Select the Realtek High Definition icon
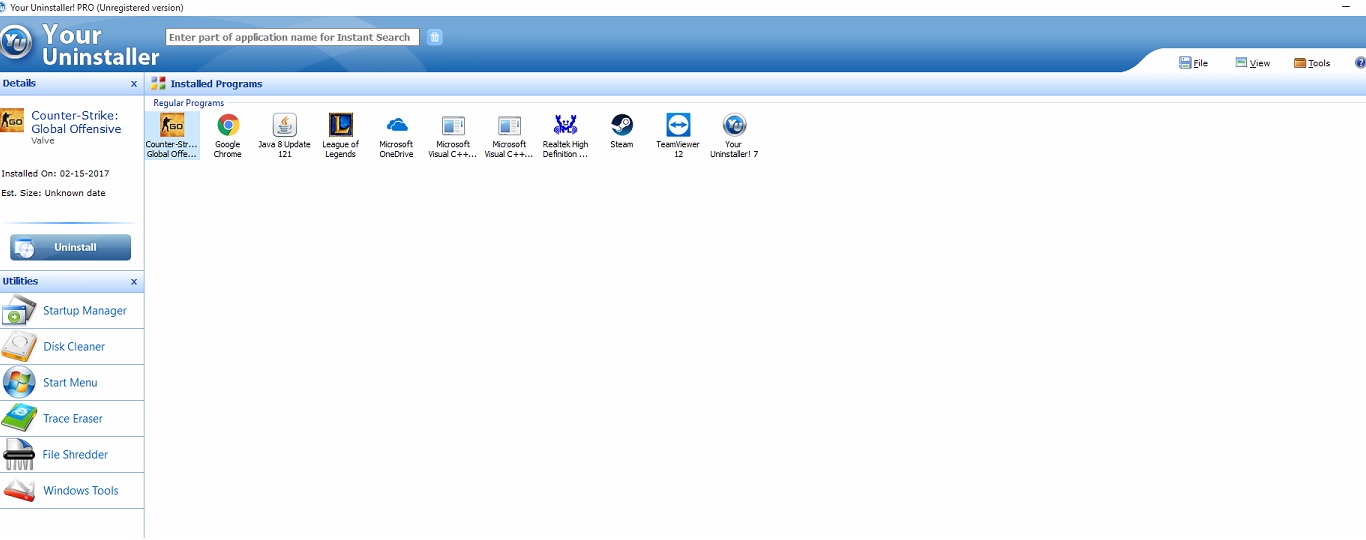1366x540 pixels. 565,125
